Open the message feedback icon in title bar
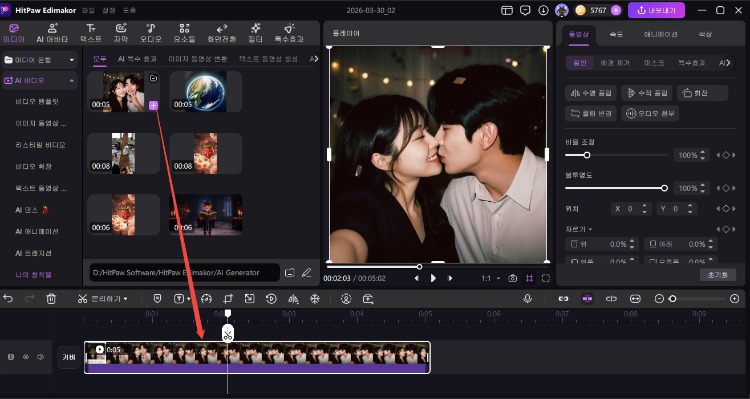Image resolution: width=750 pixels, height=399 pixels. (x=525, y=10)
